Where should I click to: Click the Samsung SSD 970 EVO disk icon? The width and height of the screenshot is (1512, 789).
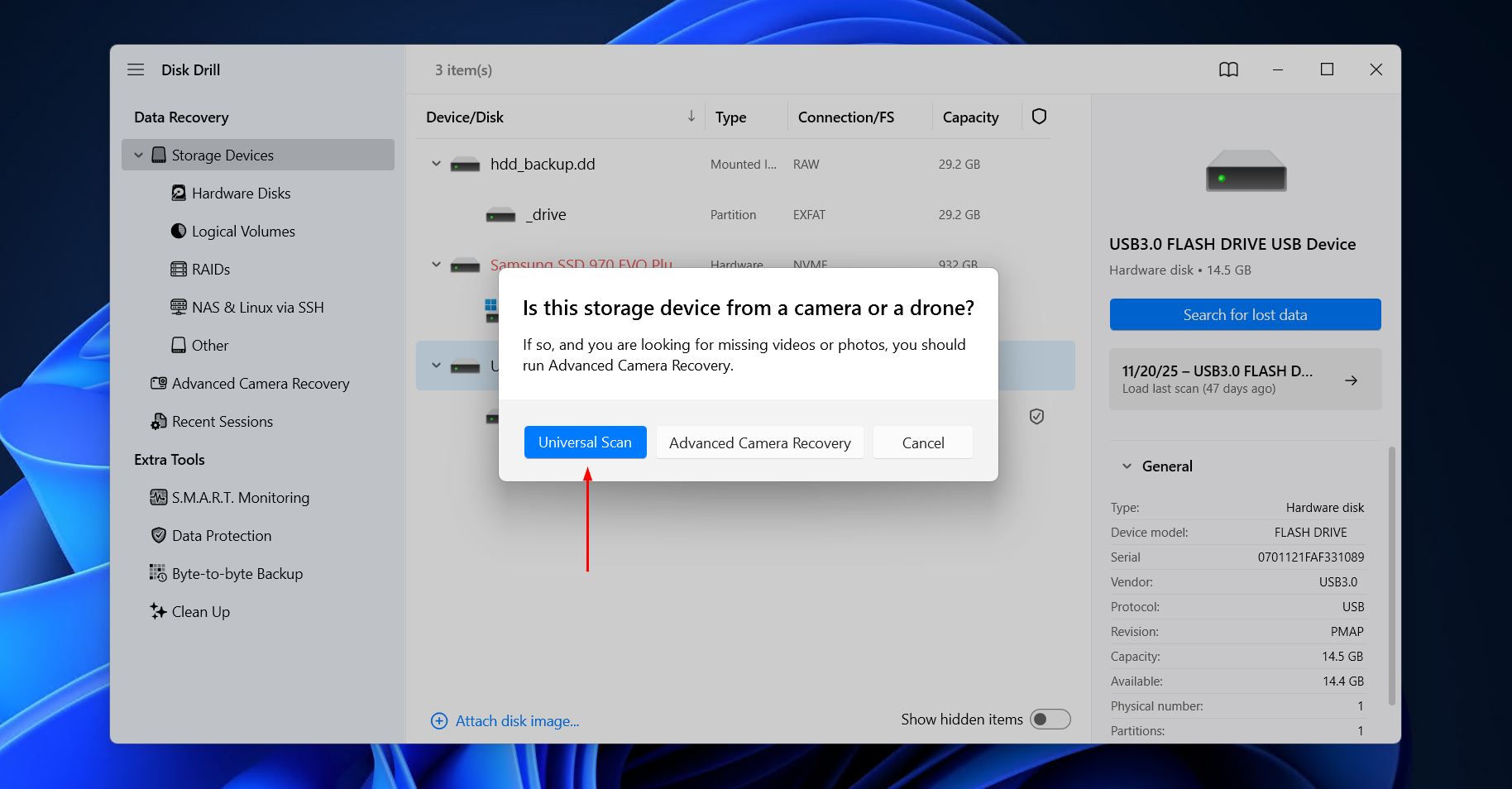465,265
